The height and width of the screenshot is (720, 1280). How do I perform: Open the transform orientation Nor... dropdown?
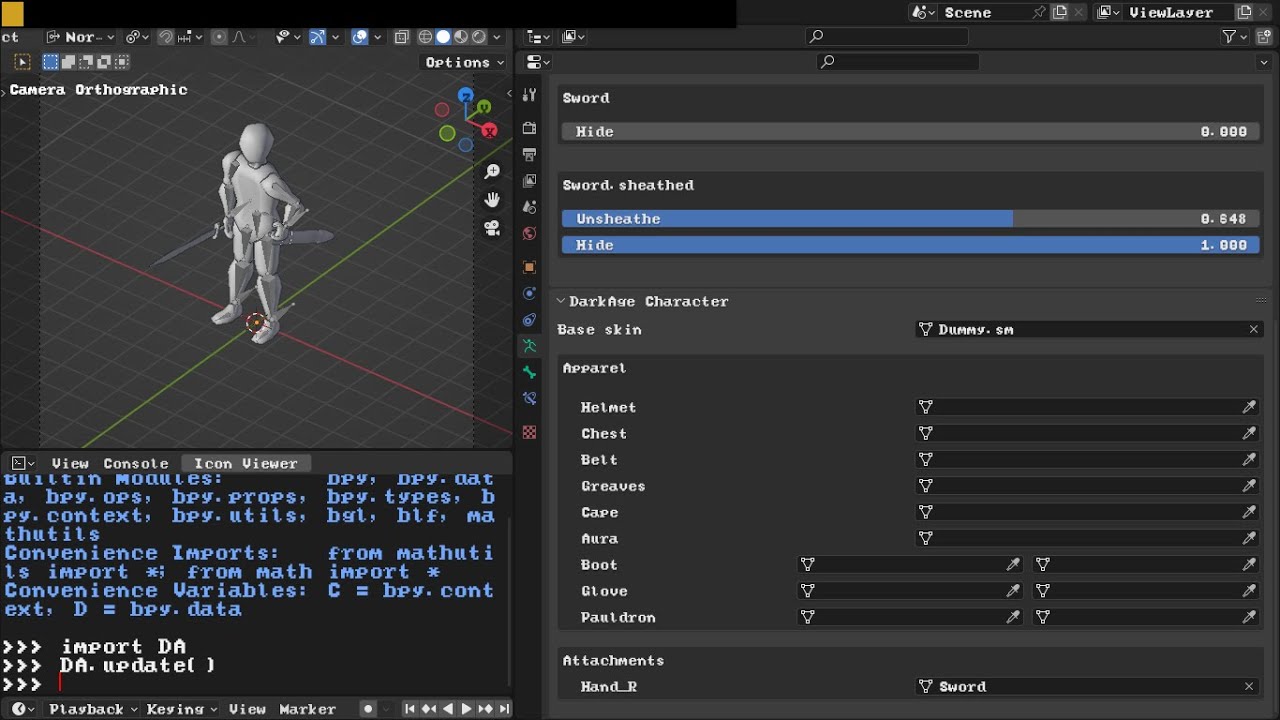pos(82,37)
